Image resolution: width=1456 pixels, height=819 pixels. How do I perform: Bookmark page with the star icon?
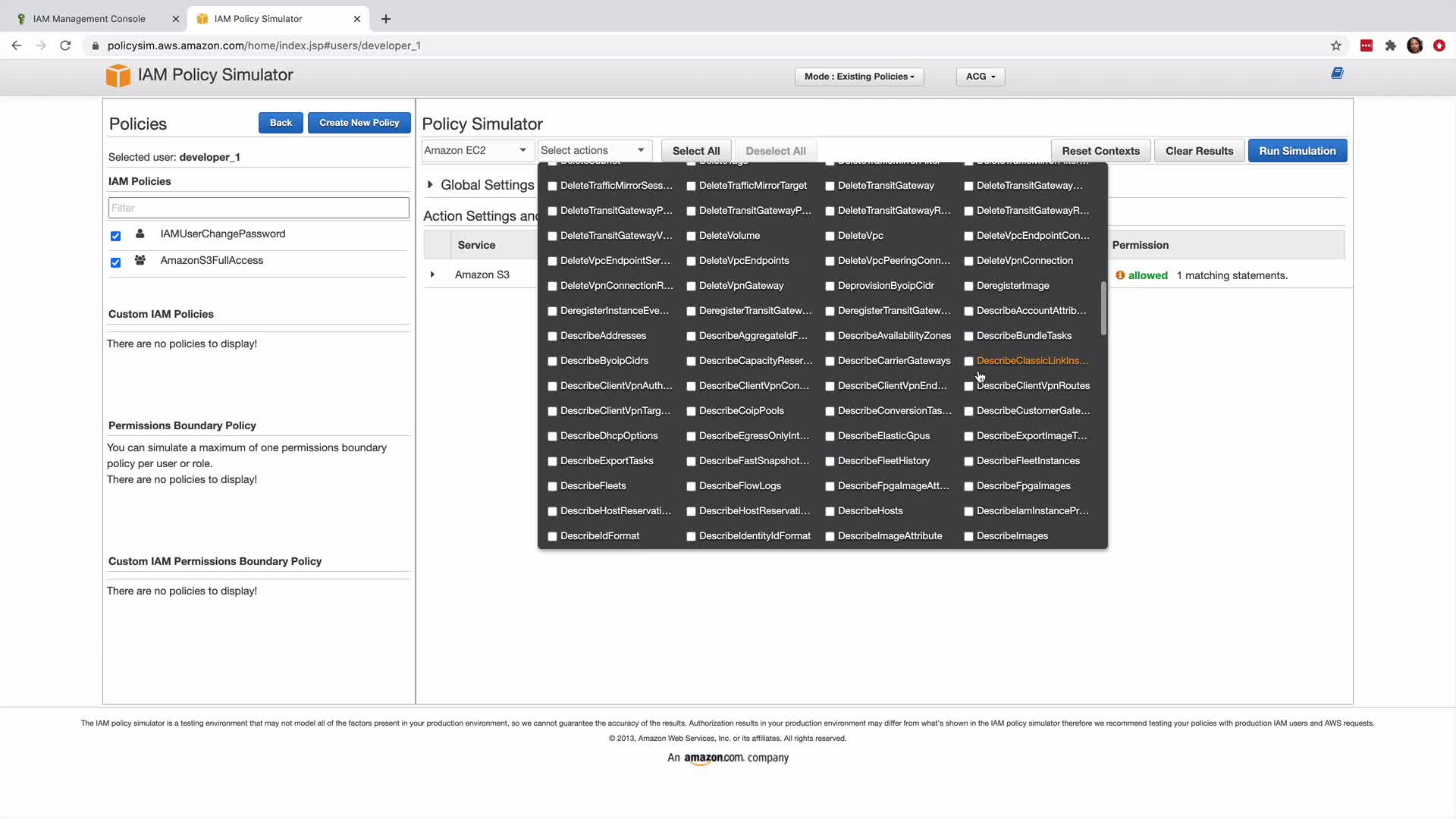[x=1335, y=45]
